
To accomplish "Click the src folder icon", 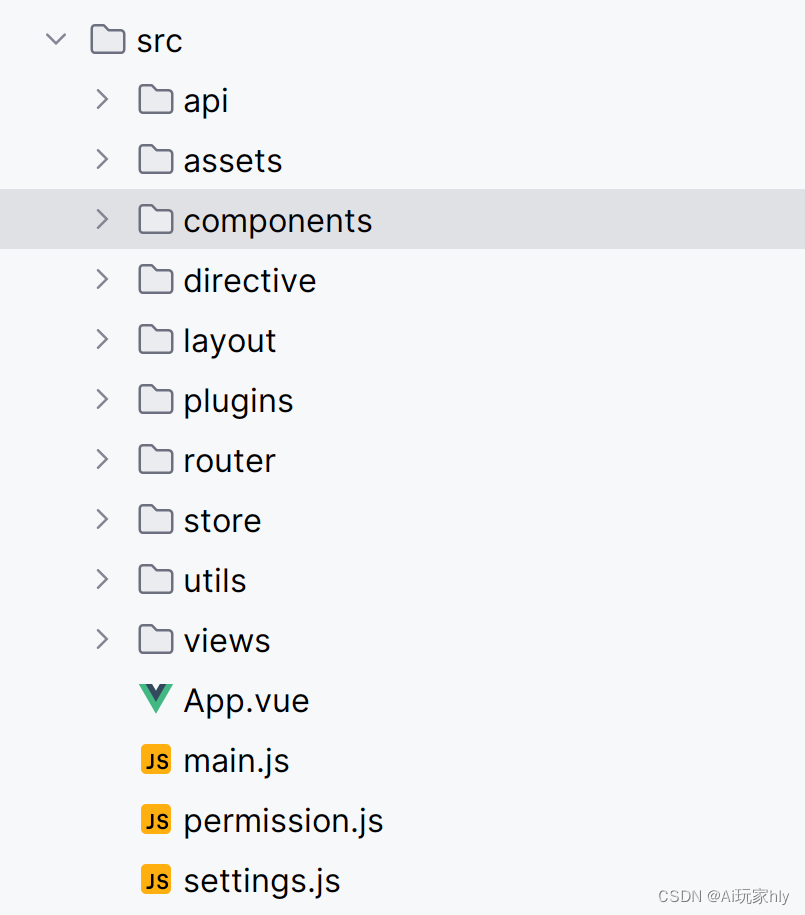I will 108,39.
